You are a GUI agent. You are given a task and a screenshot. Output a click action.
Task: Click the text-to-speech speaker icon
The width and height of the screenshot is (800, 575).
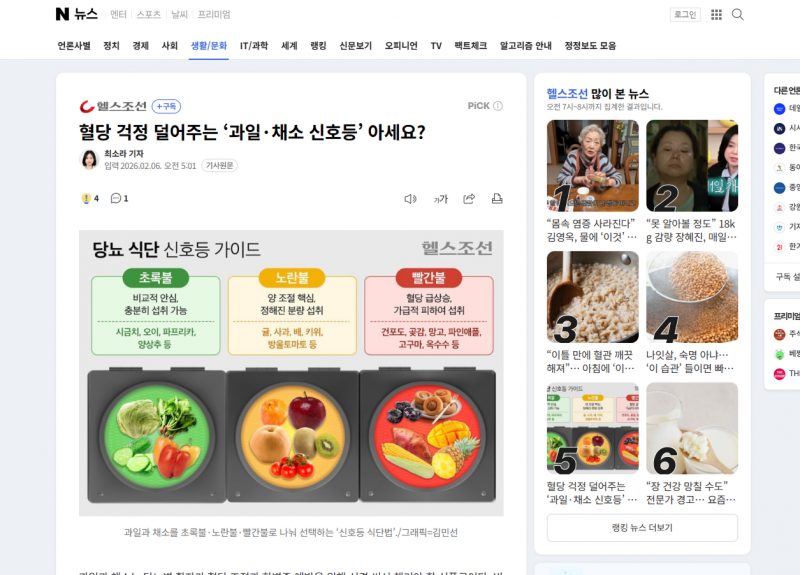[410, 199]
